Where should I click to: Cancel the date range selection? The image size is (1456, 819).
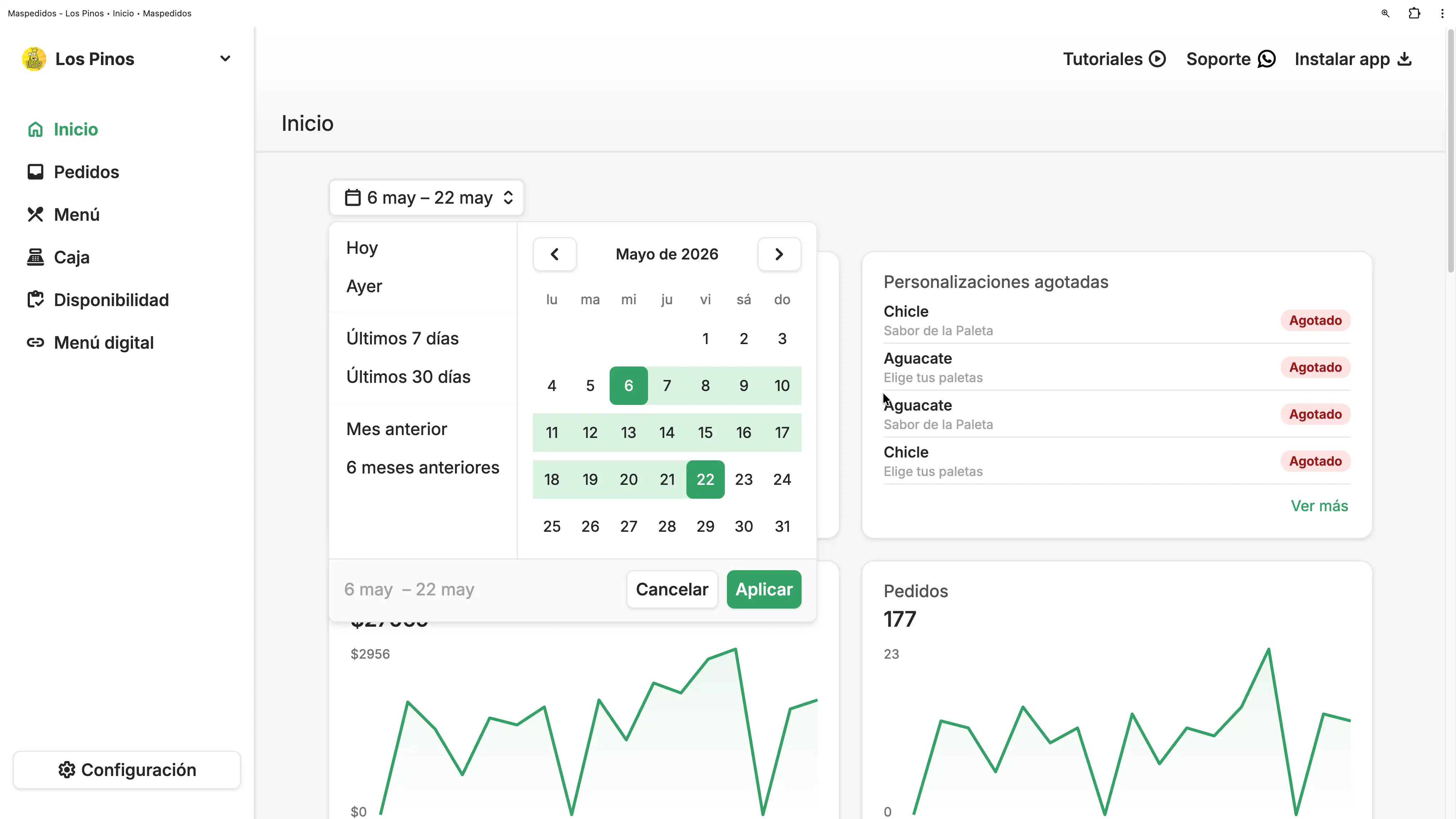click(x=671, y=589)
